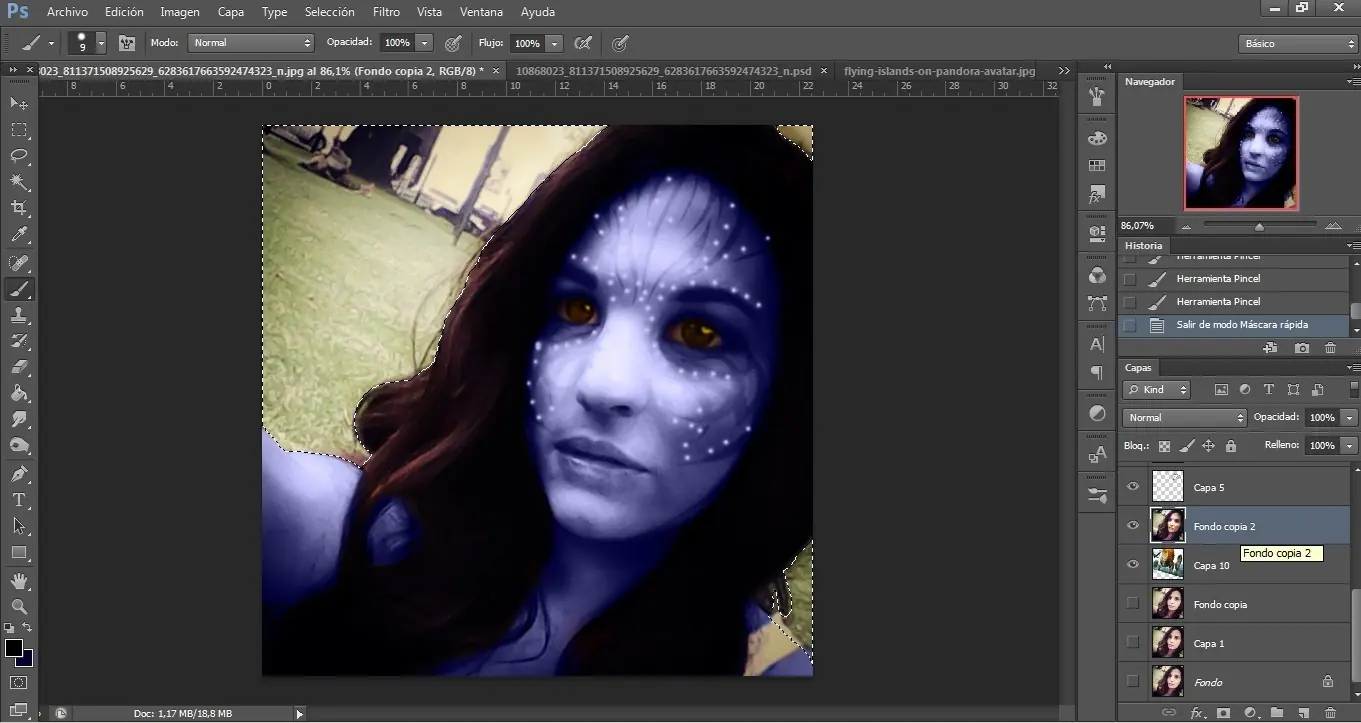Toggle pressure for opacity icon
This screenshot has height=723, width=1361.
[x=452, y=43]
